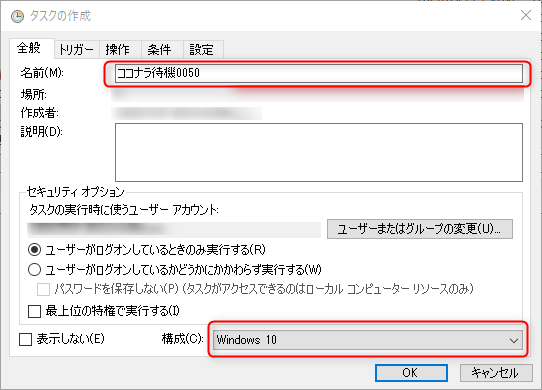Open the トリガー tab
The height and width of the screenshot is (390, 542).
(77, 49)
